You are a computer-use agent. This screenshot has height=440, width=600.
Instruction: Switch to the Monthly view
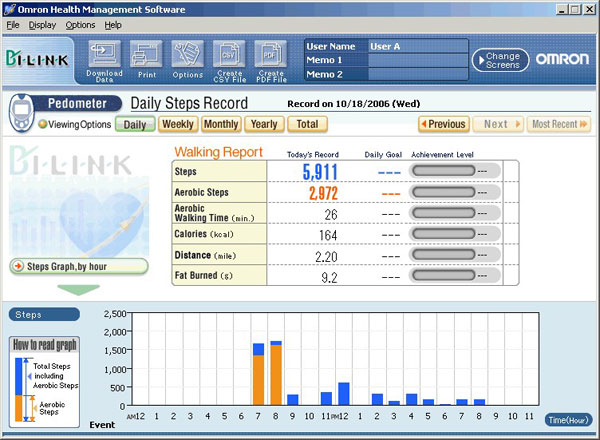(x=221, y=124)
